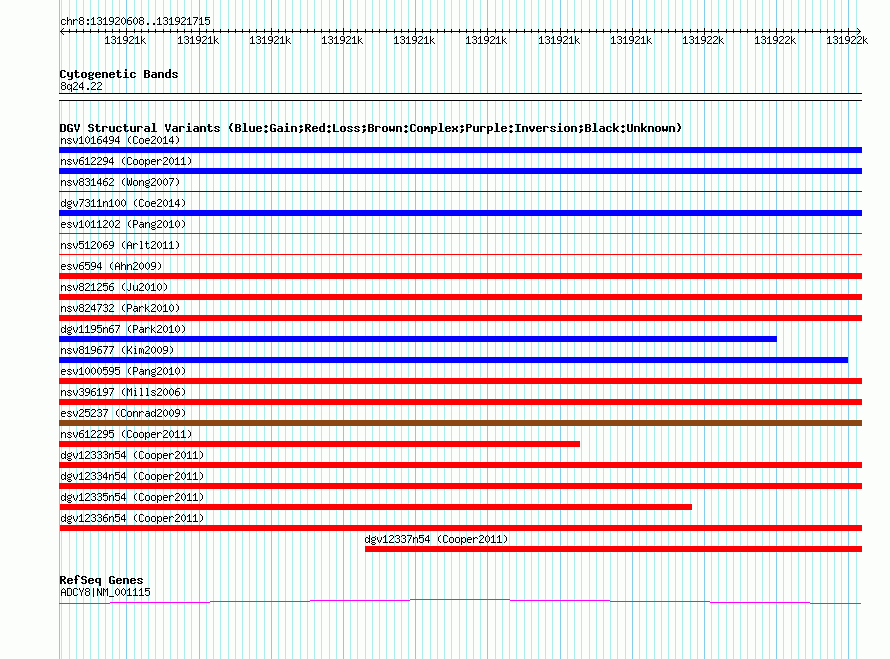Click the Cytogenetic Bands track title

tap(119, 74)
